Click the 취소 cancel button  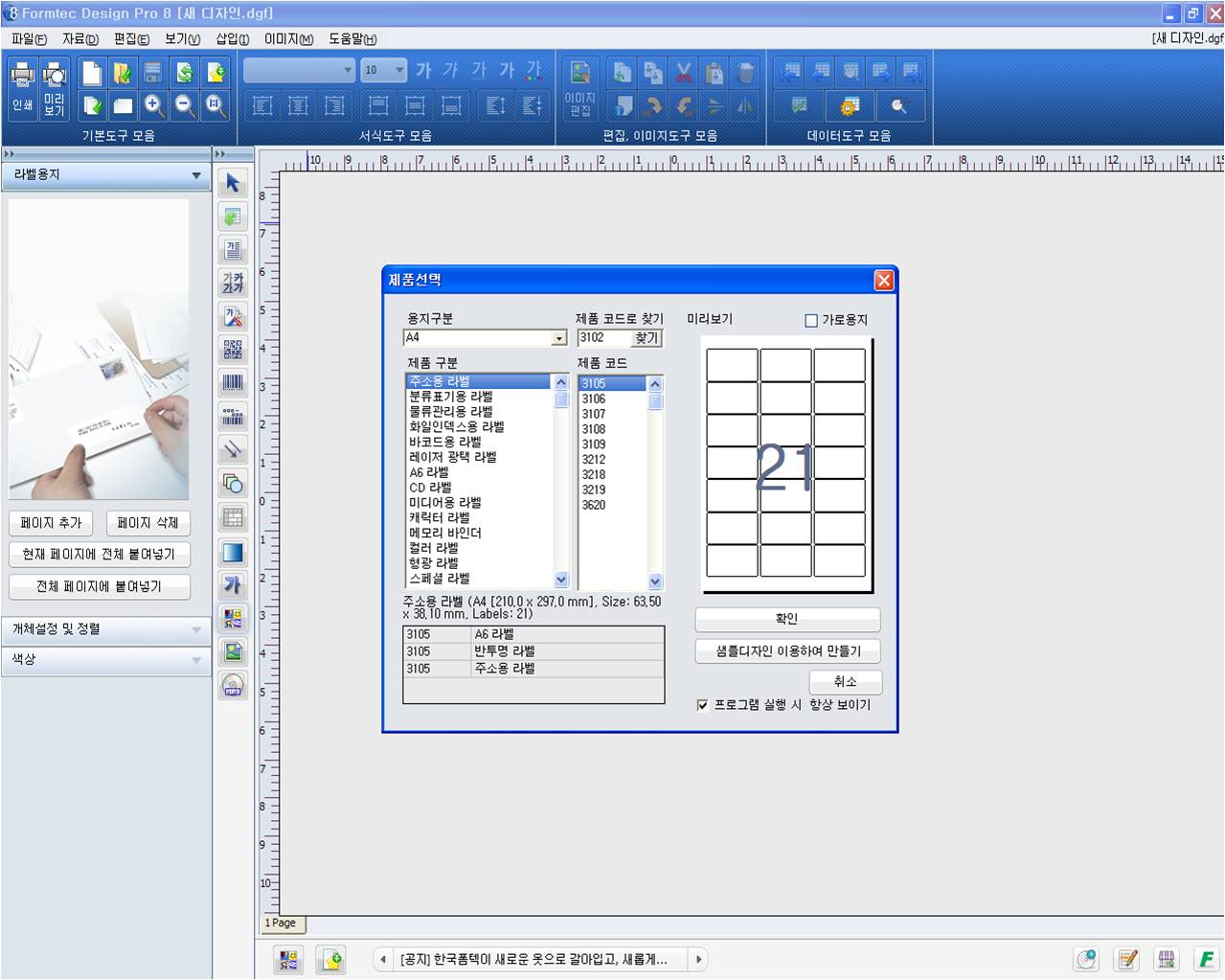pyautogui.click(x=845, y=682)
